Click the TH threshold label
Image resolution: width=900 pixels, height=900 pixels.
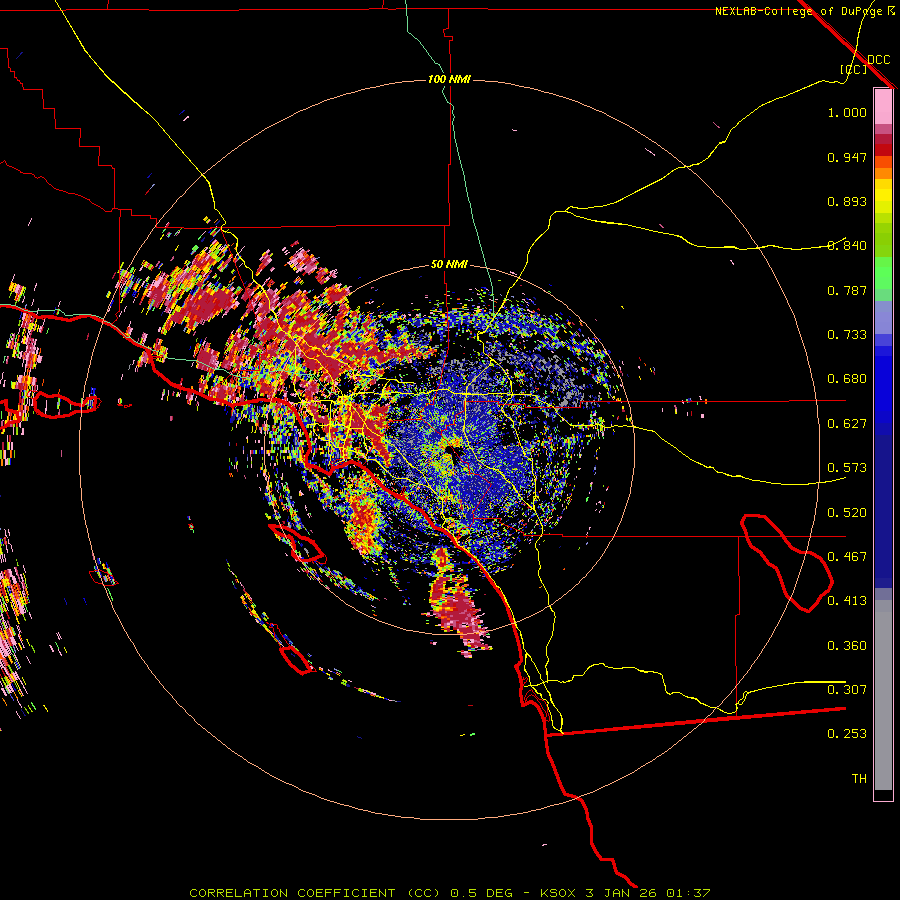pyautogui.click(x=859, y=779)
